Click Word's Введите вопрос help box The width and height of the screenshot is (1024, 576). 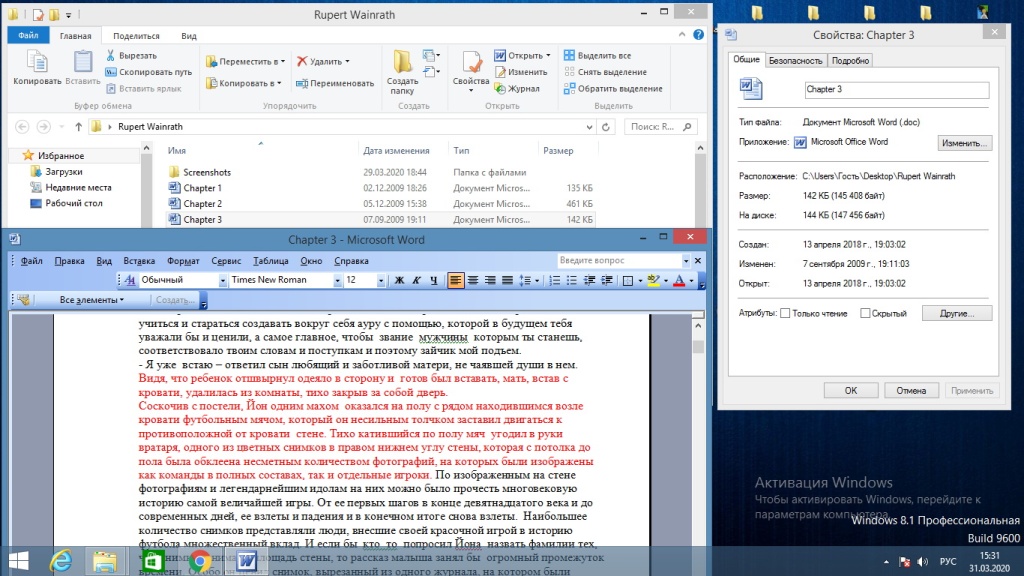coord(620,261)
